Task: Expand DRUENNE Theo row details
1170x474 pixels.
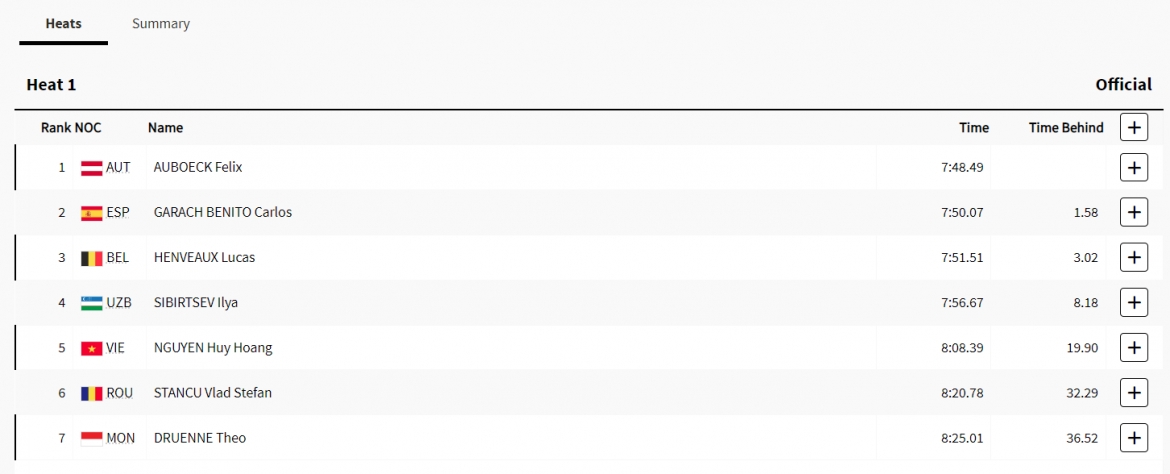Action: pos(1133,437)
